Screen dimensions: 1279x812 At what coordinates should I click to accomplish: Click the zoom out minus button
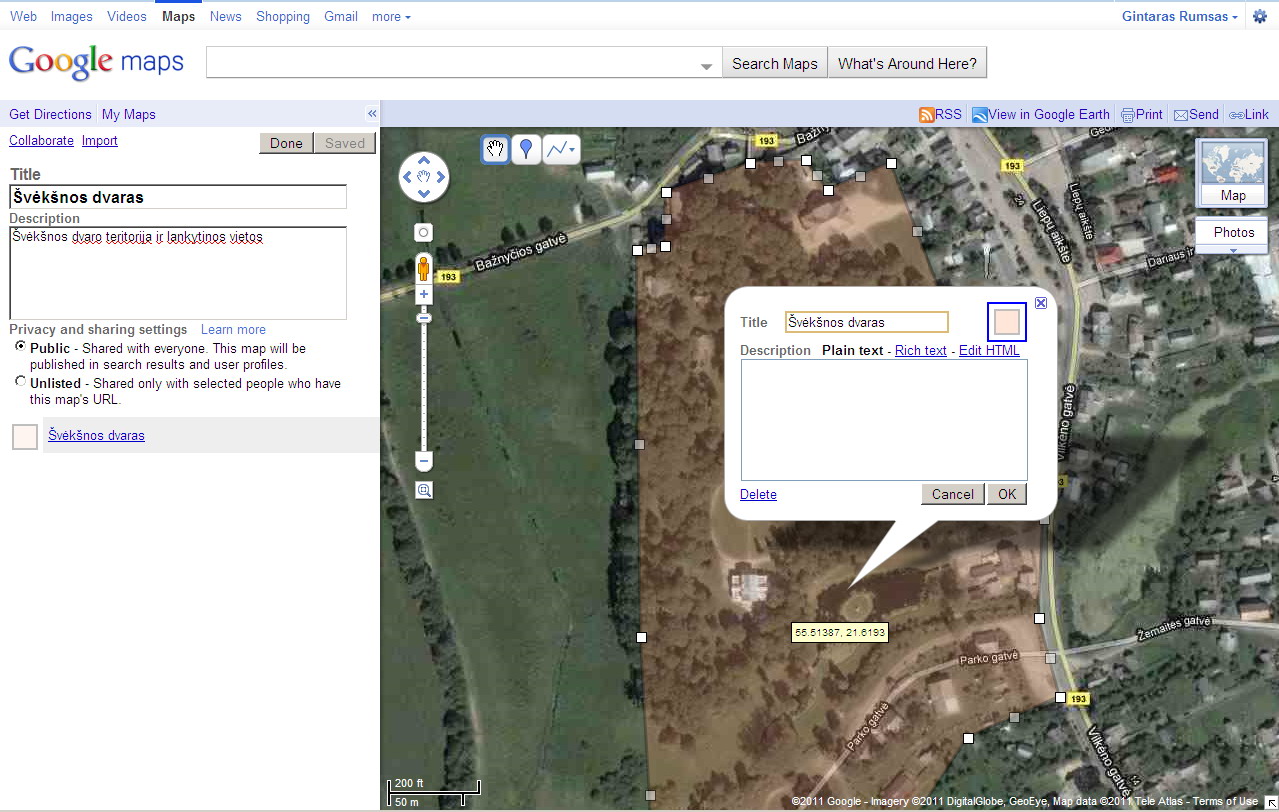point(424,462)
